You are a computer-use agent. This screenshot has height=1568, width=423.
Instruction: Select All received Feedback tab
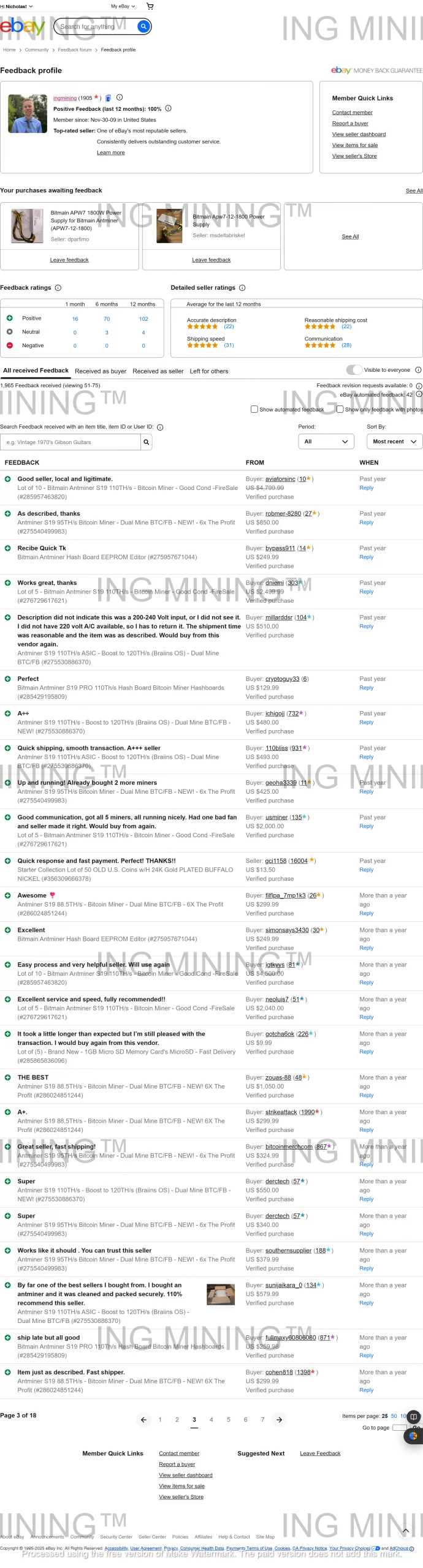pyautogui.click(x=36, y=371)
